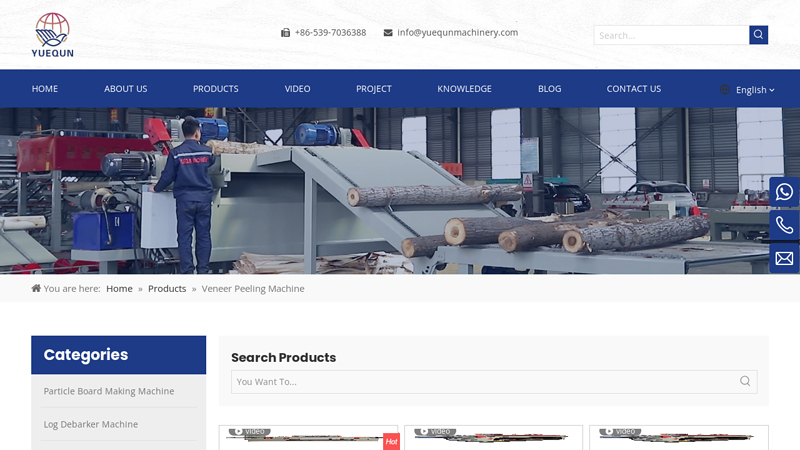Open the VIDEO menu item
The image size is (800, 450).
297,89
